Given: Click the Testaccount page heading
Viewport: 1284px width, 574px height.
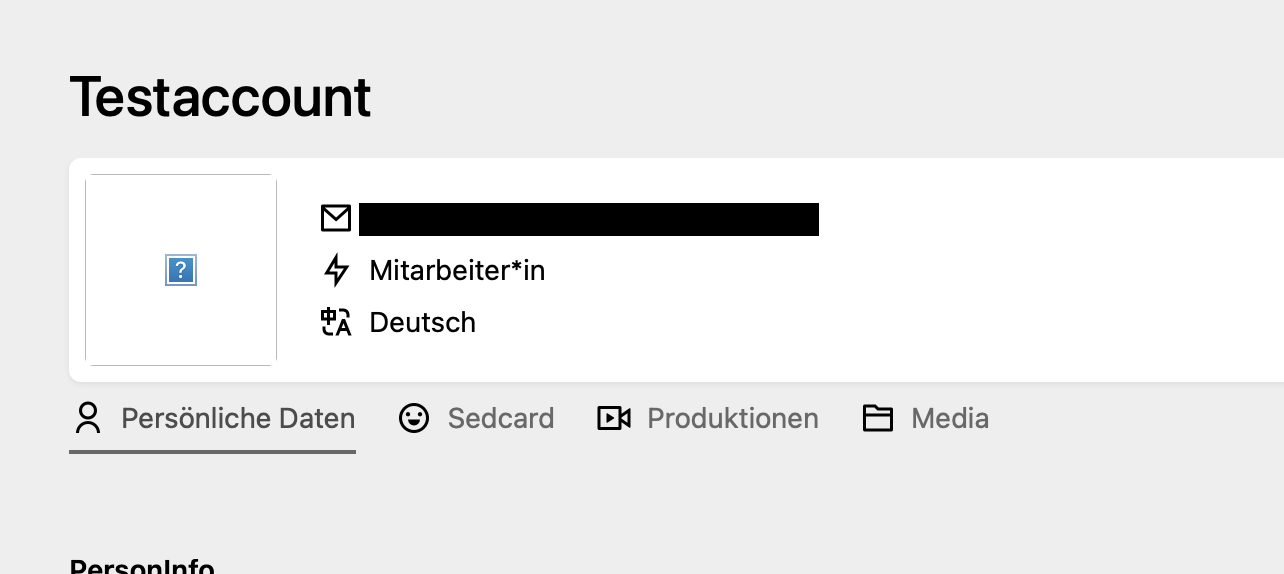Looking at the screenshot, I should click(x=220, y=97).
